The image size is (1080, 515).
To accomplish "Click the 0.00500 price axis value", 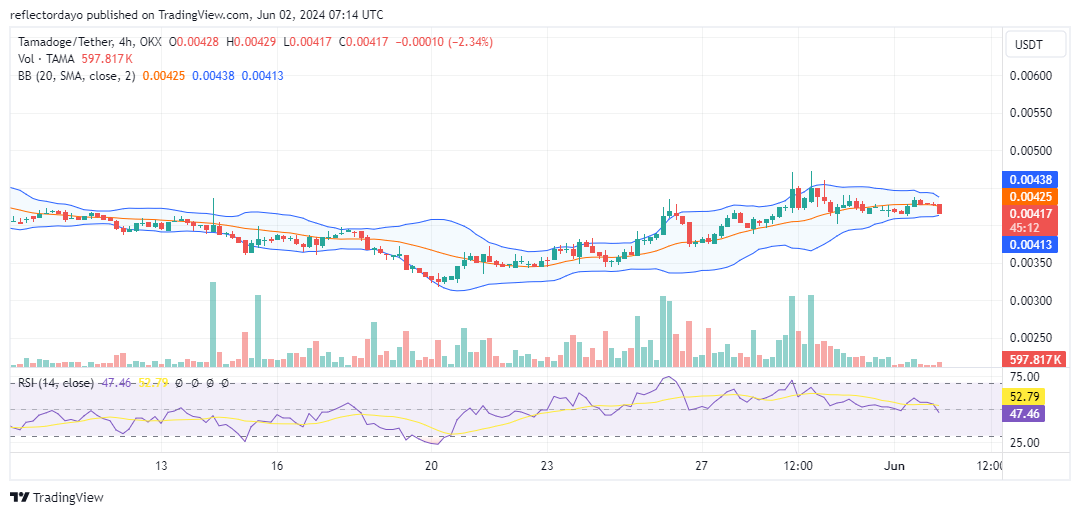I will click(1032, 150).
